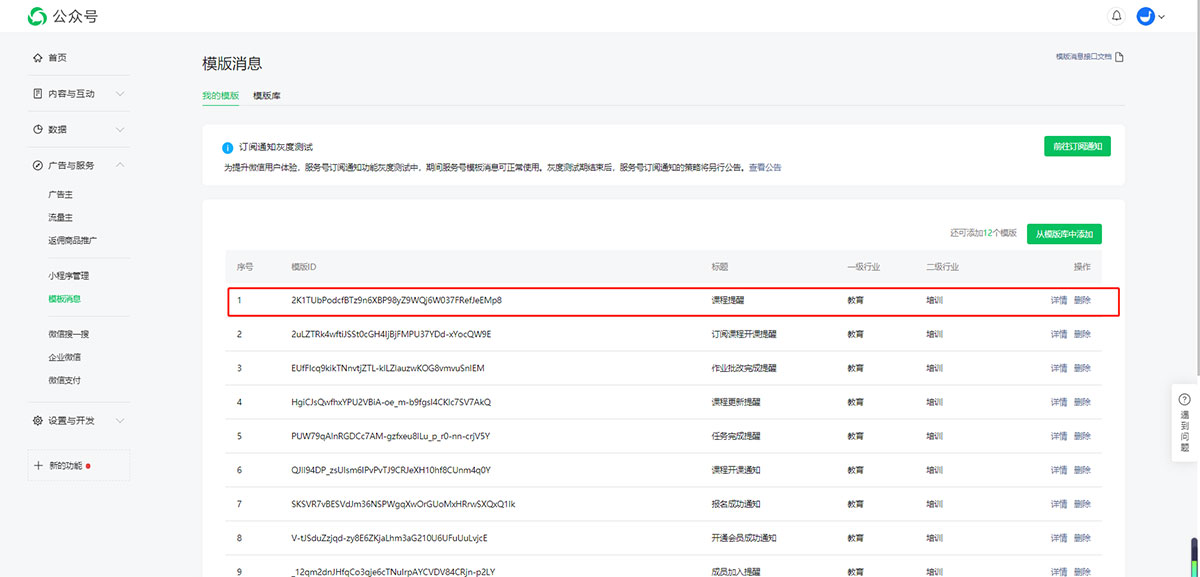Viewport: 1200px width, 577px height.
Task: Expand the 数据 menu chevron
Action: pos(120,129)
